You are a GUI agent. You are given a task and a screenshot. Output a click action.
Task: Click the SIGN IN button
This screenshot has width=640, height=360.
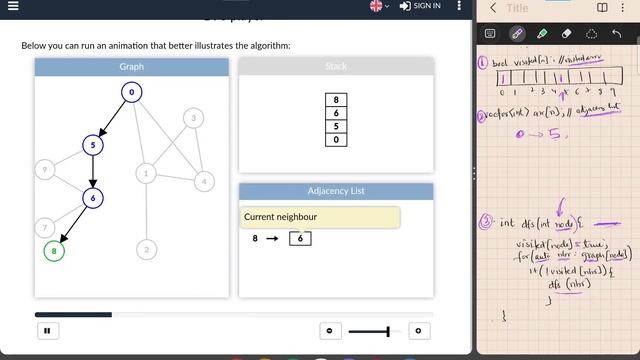[420, 6]
